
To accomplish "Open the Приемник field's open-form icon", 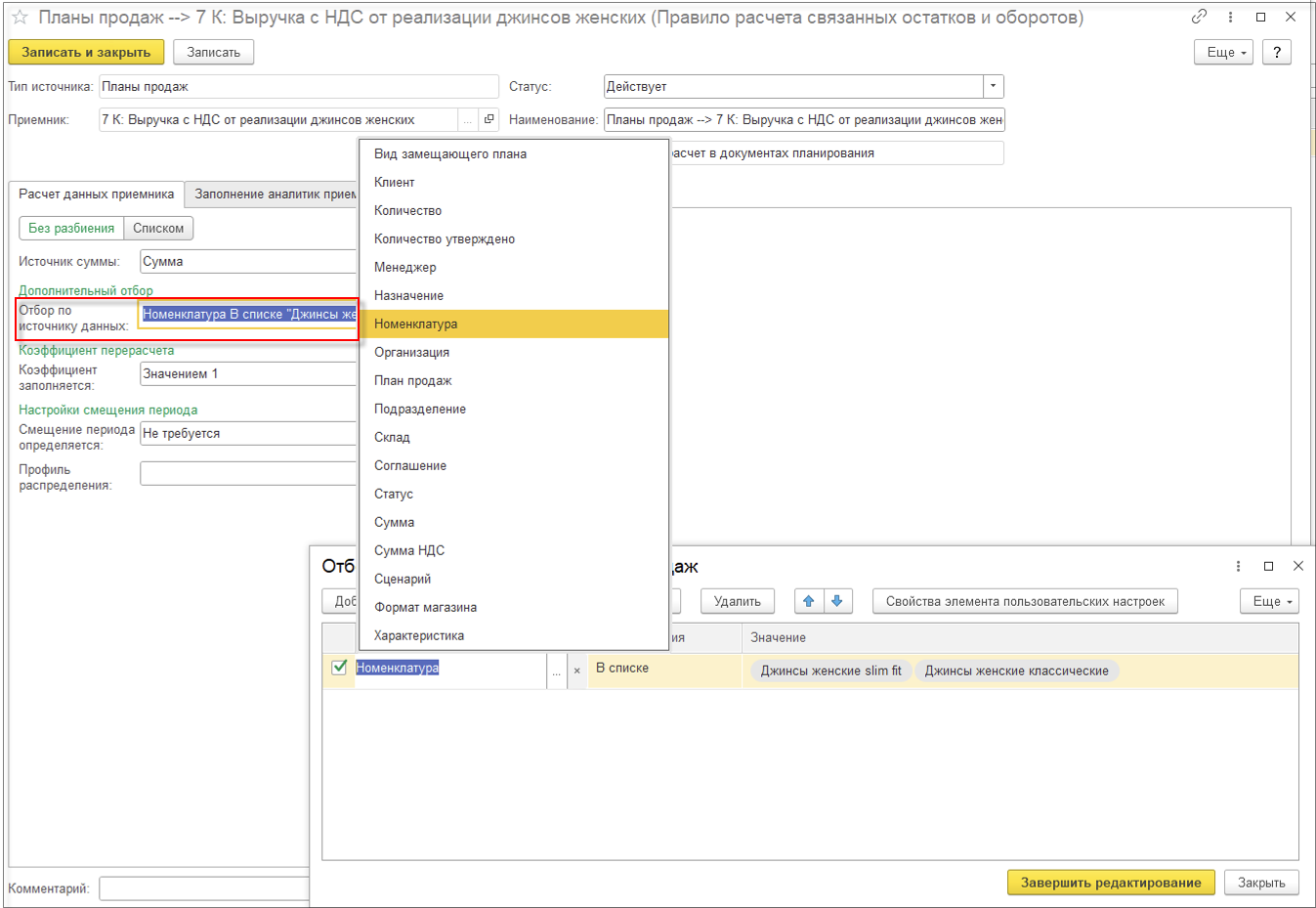I will tap(489, 119).
